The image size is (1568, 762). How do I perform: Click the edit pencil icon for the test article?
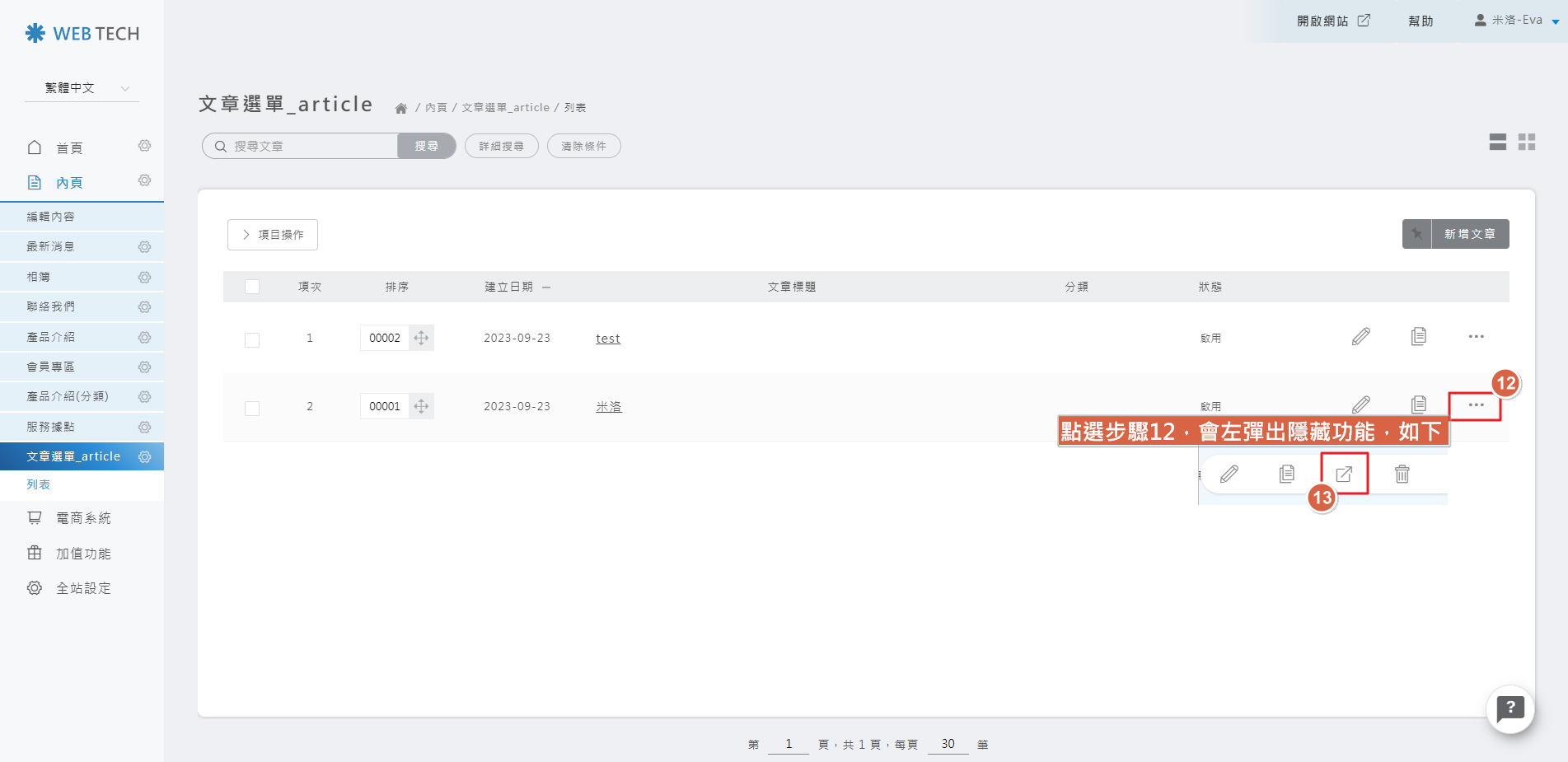click(1360, 336)
